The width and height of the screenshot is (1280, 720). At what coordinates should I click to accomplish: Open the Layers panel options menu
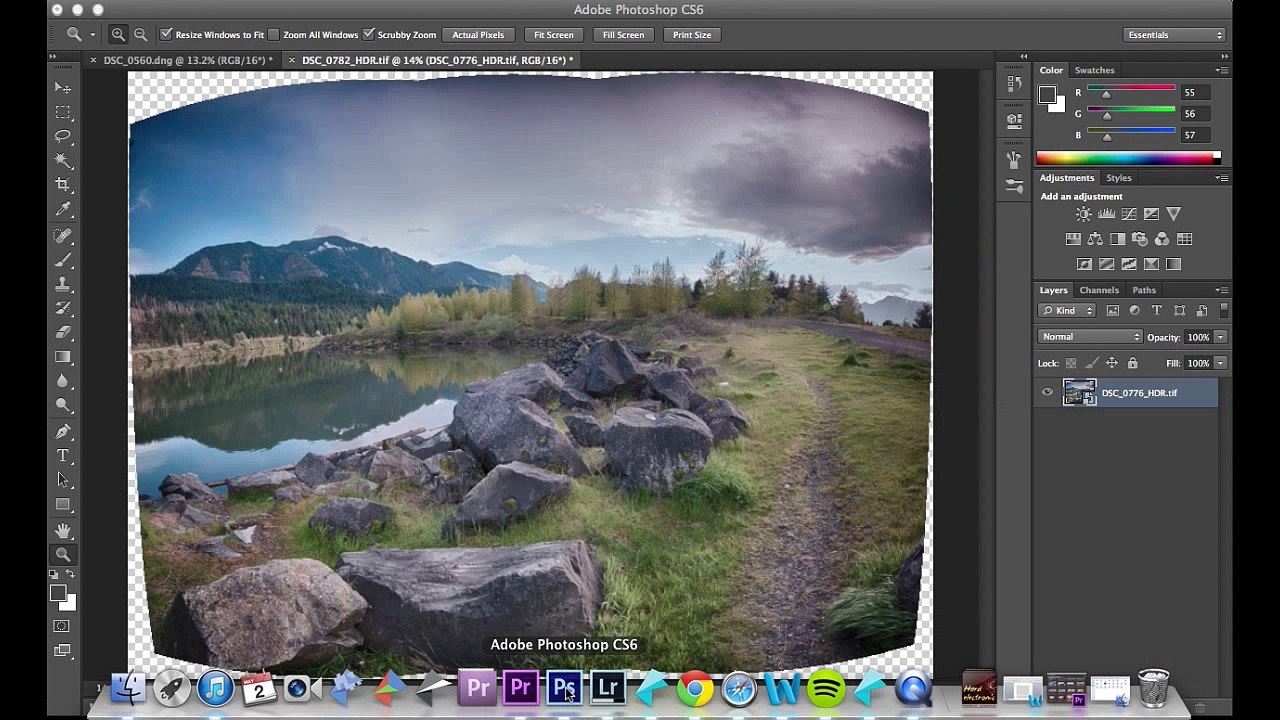tap(1222, 290)
